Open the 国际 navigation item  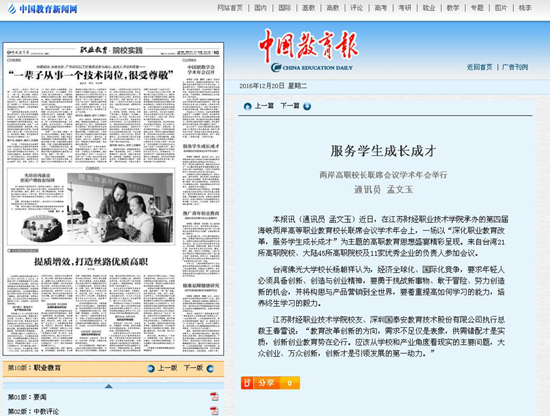click(284, 8)
